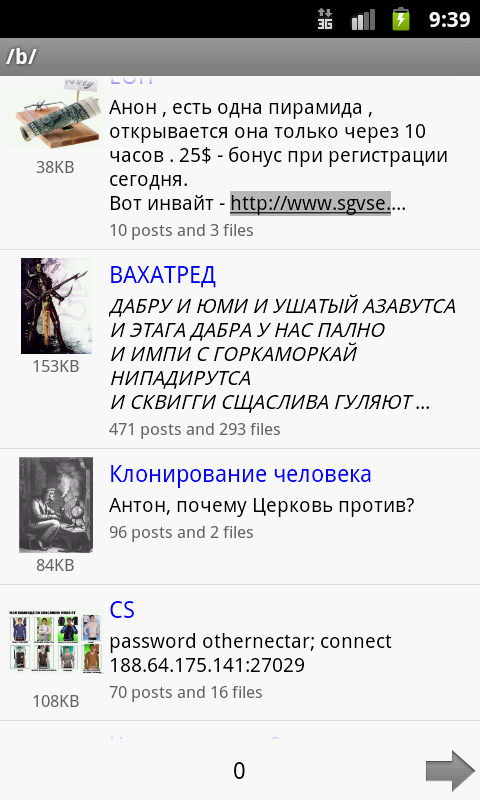Go to next page with arrow icon
The image size is (480, 800).
click(x=450, y=770)
